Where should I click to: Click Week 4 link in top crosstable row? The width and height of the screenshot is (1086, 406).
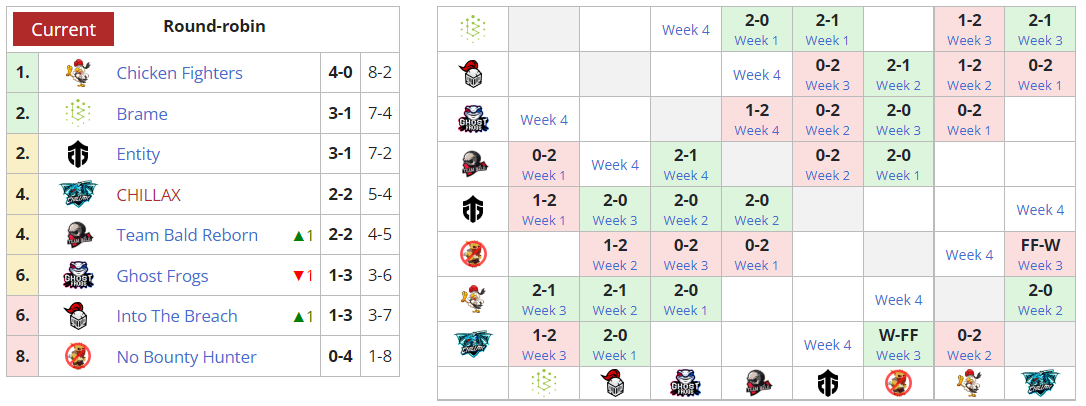(686, 30)
